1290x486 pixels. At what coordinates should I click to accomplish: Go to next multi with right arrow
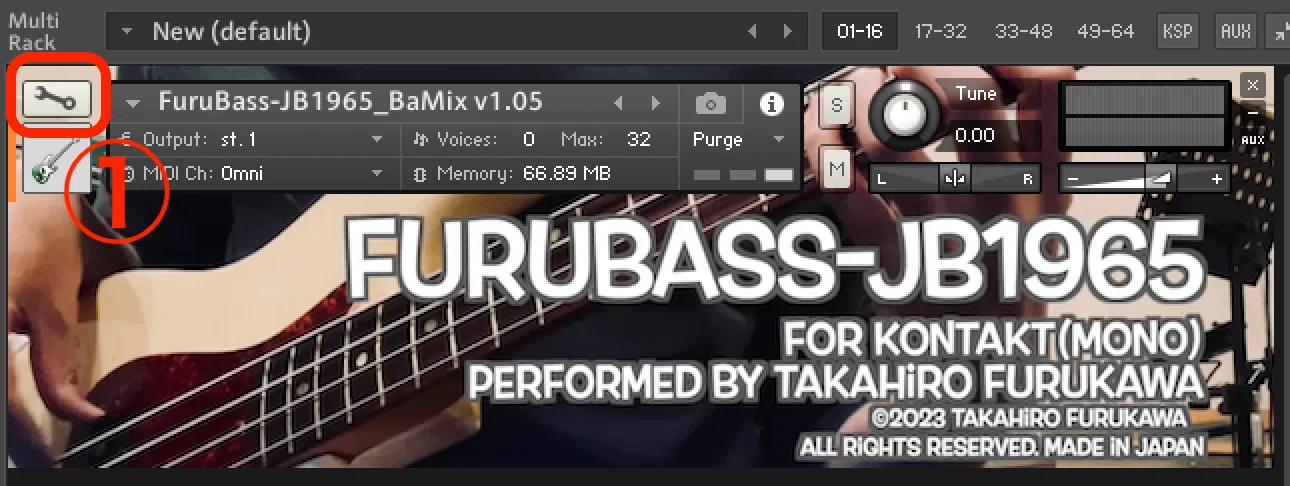(x=789, y=31)
